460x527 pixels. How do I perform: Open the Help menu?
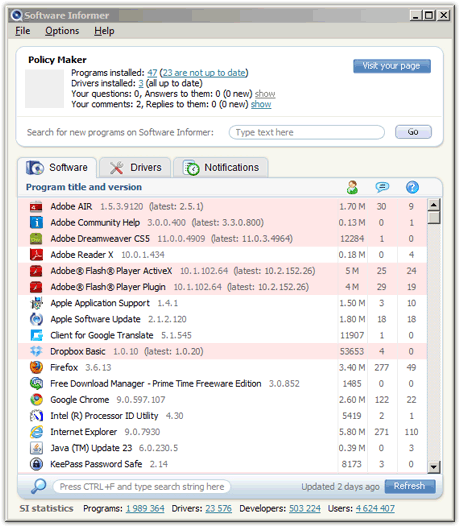[104, 31]
